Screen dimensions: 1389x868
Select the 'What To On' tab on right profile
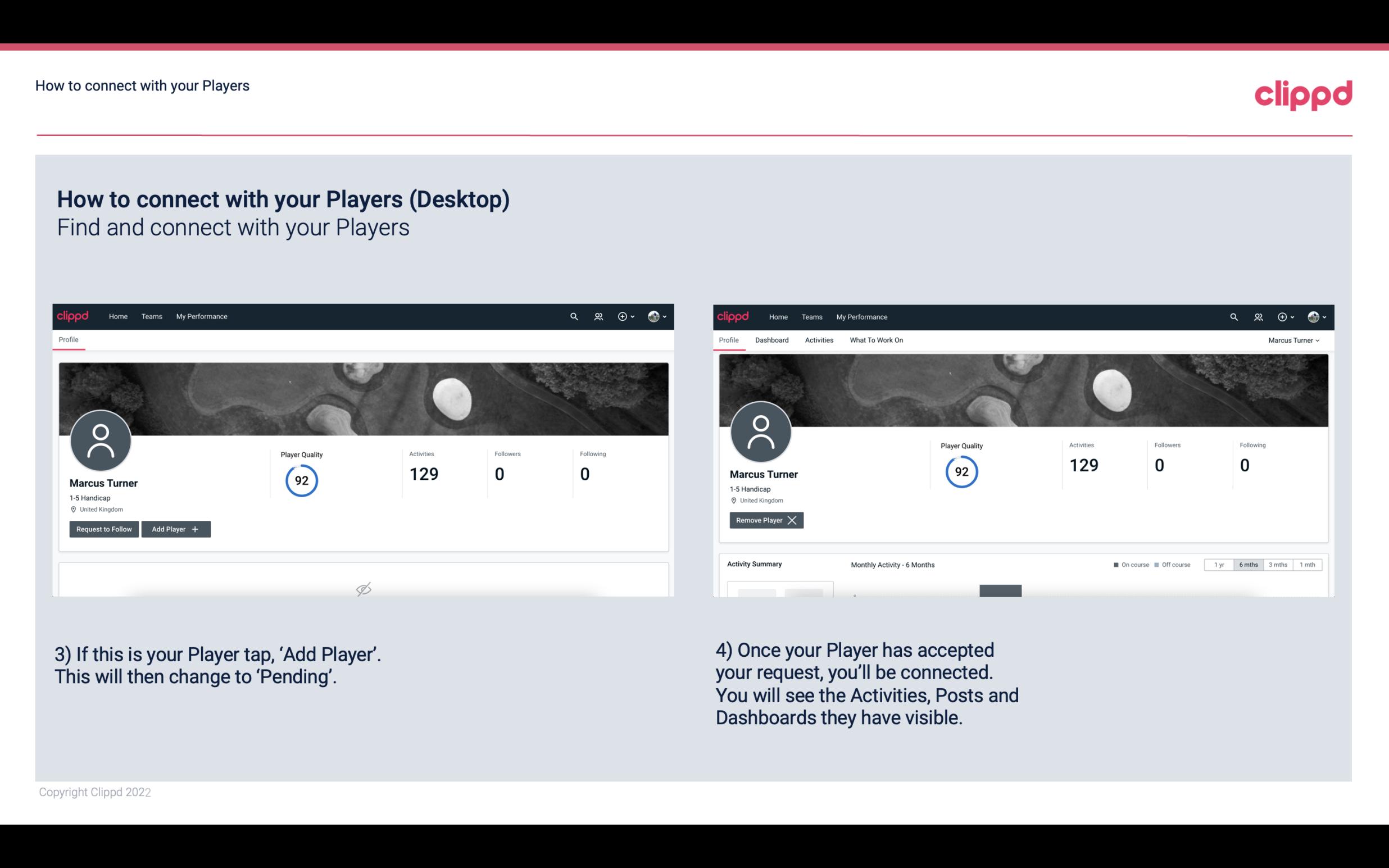tap(876, 340)
